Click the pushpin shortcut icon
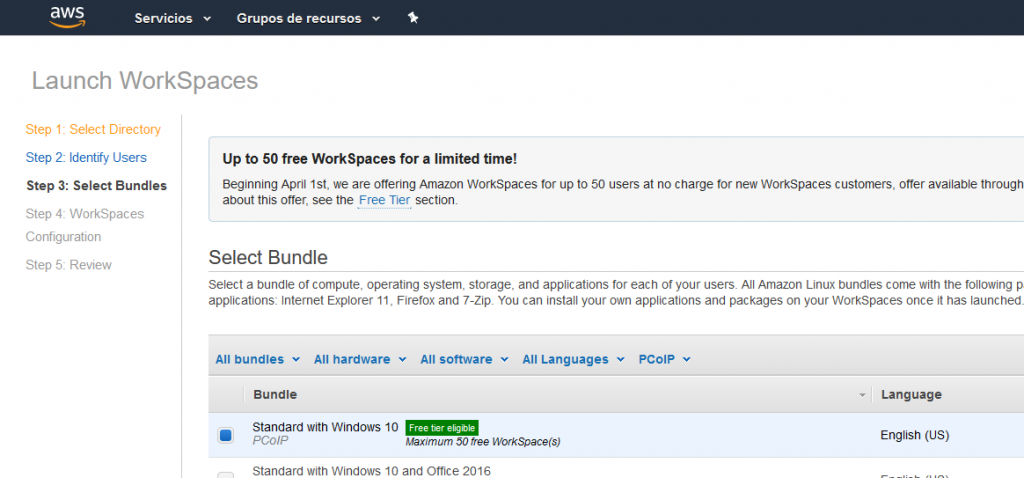1024x478 pixels. [413, 18]
